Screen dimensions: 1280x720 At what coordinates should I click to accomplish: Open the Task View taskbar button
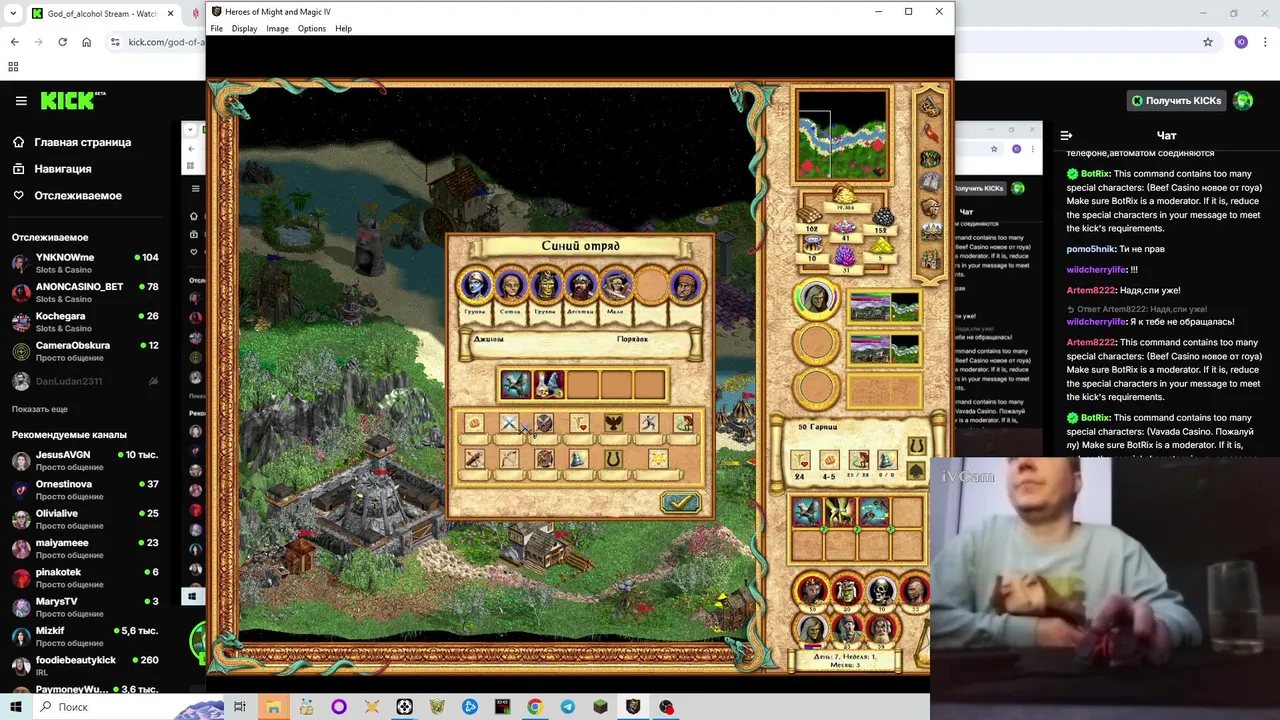240,707
